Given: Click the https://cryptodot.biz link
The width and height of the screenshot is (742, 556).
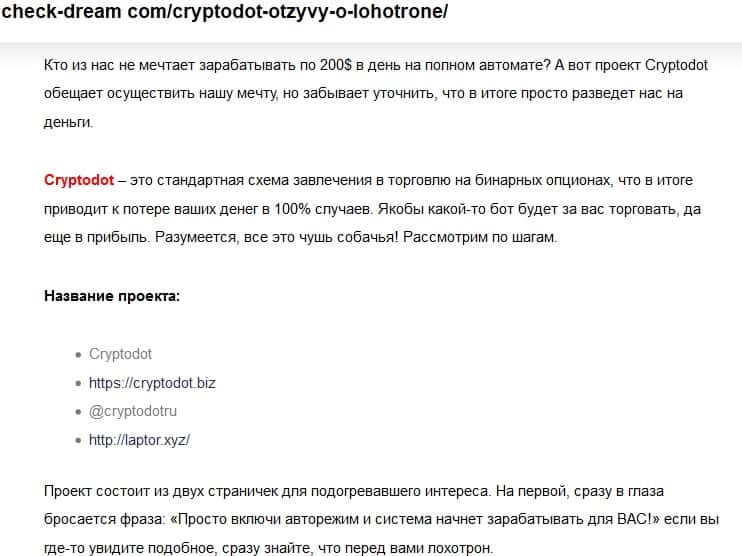Looking at the screenshot, I should 152,382.
